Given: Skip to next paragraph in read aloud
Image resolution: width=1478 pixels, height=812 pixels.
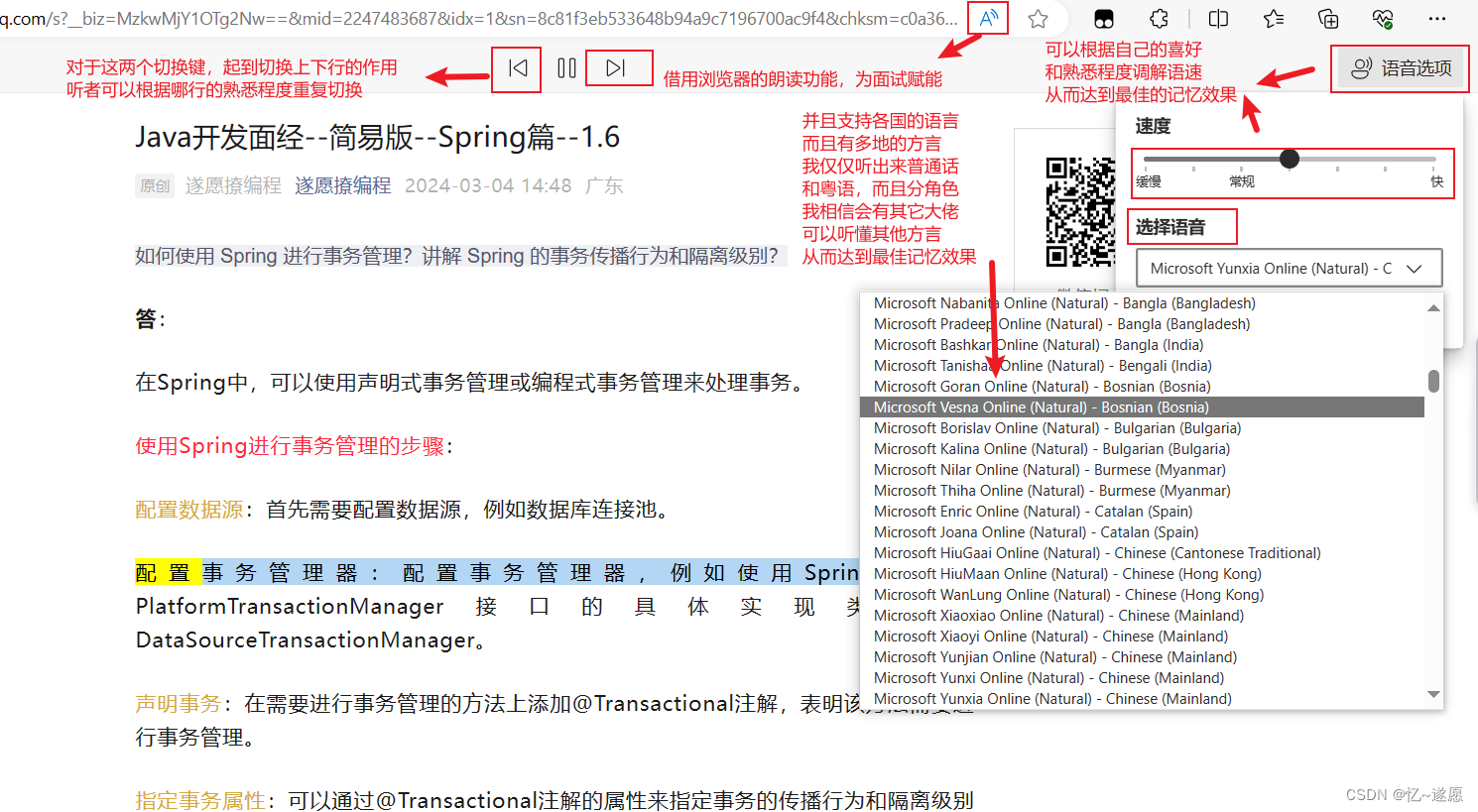Looking at the screenshot, I should [616, 68].
